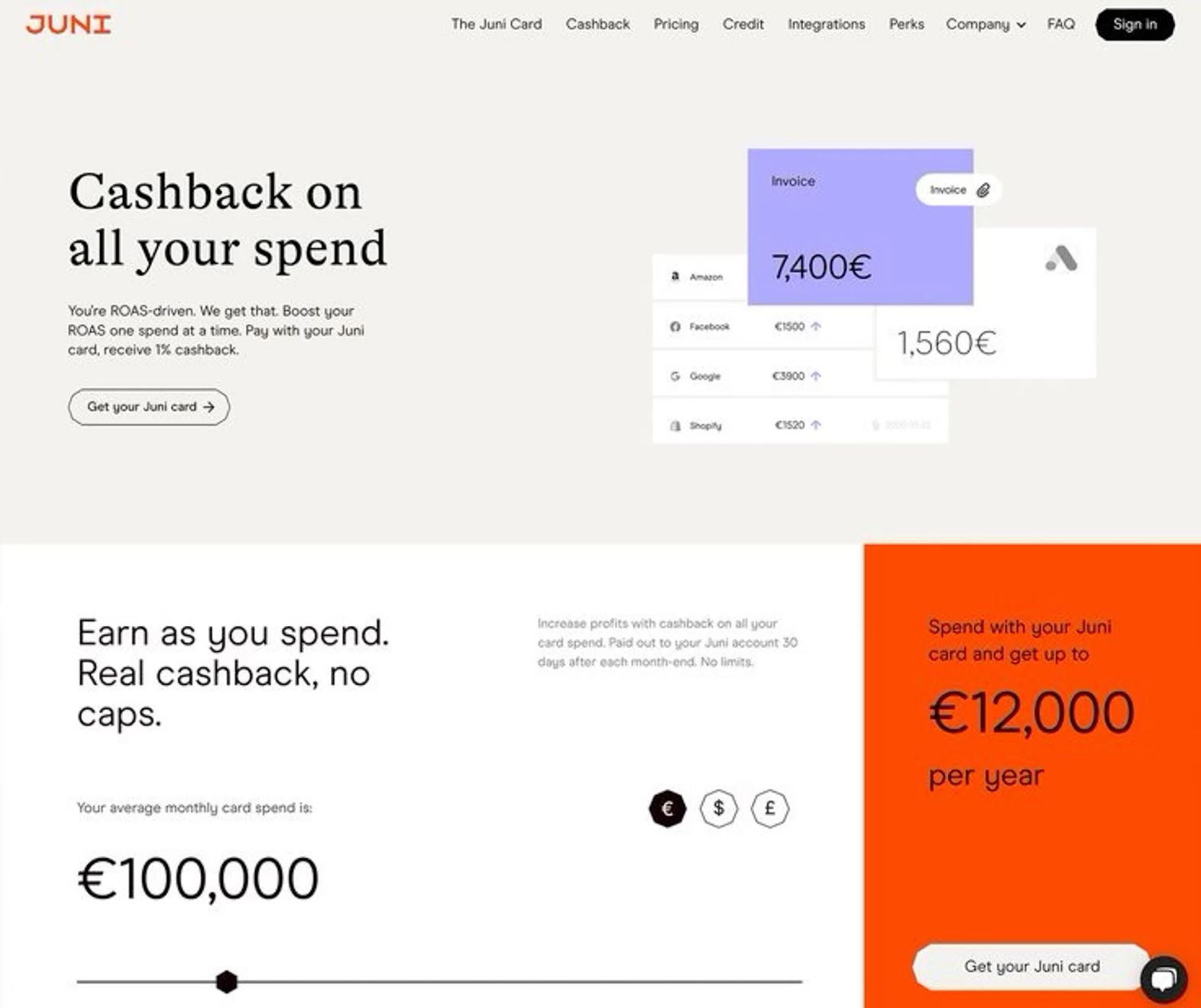1201x1008 pixels.
Task: Switch currency to dollars
Action: coord(719,809)
